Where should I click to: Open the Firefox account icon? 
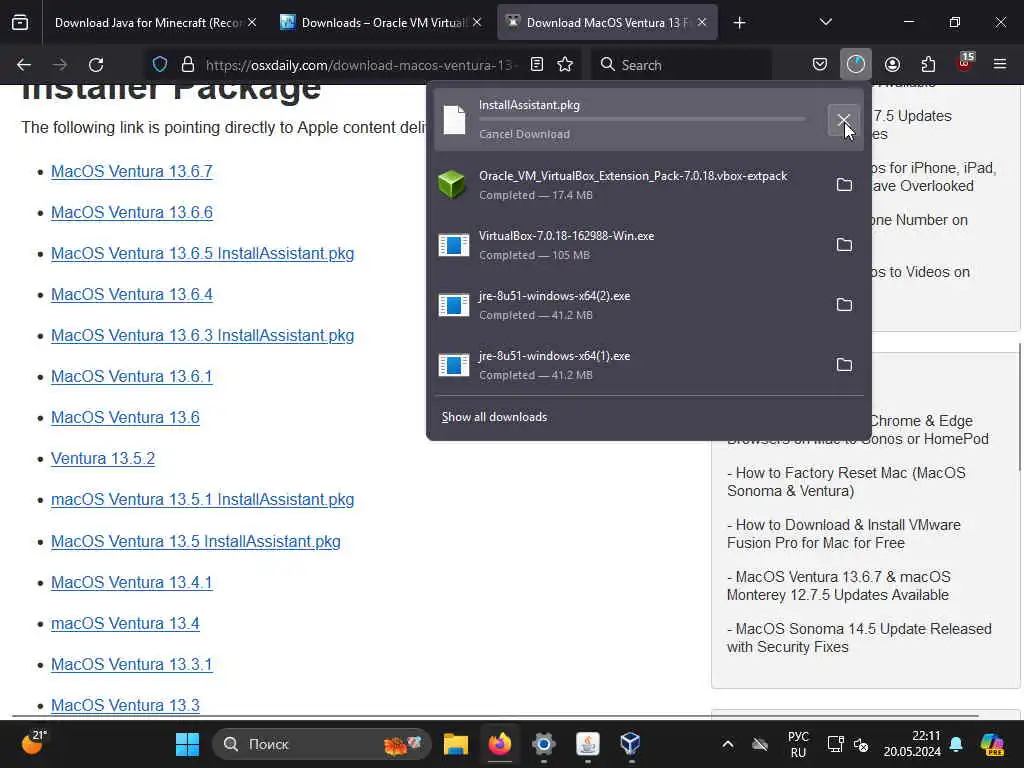click(x=892, y=65)
